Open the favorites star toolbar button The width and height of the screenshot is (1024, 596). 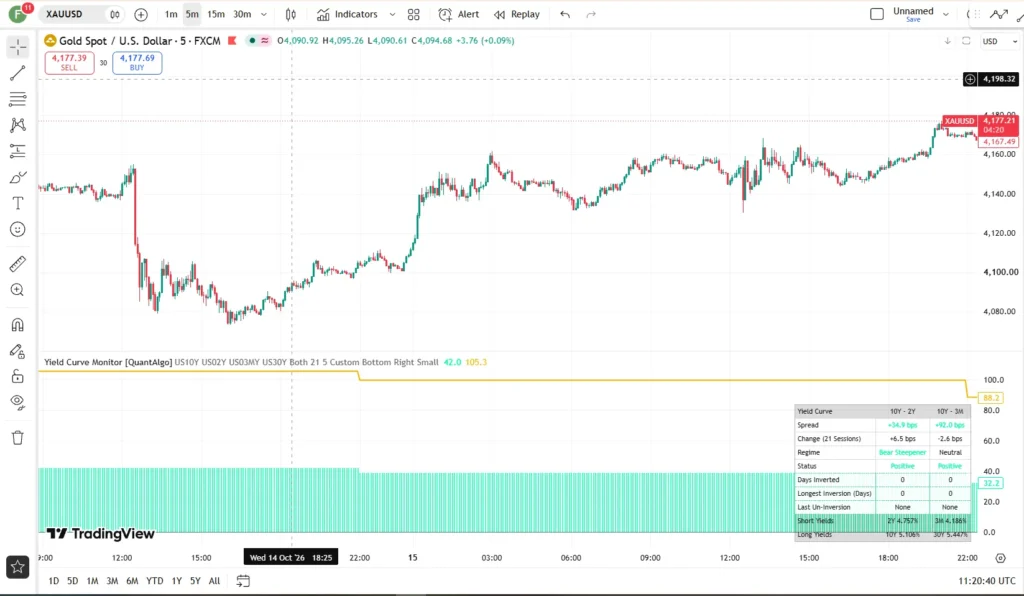18,567
